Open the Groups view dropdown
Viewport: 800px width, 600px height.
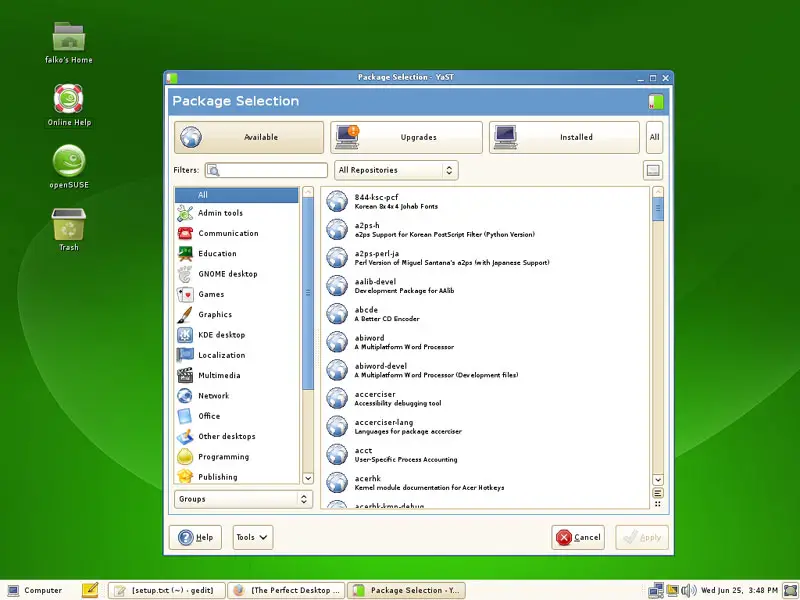243,499
